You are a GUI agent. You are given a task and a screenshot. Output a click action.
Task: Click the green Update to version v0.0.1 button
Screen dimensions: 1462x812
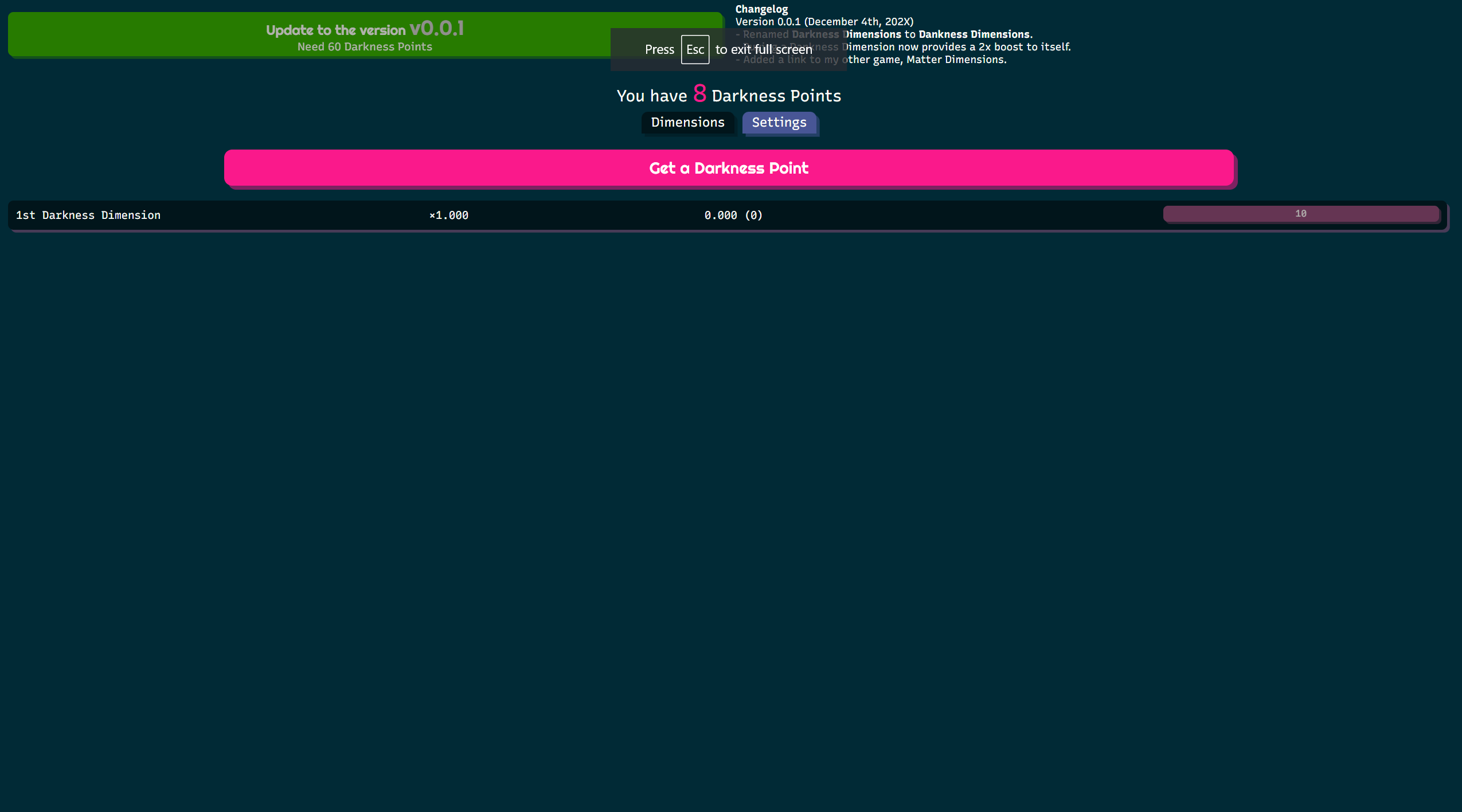point(366,34)
